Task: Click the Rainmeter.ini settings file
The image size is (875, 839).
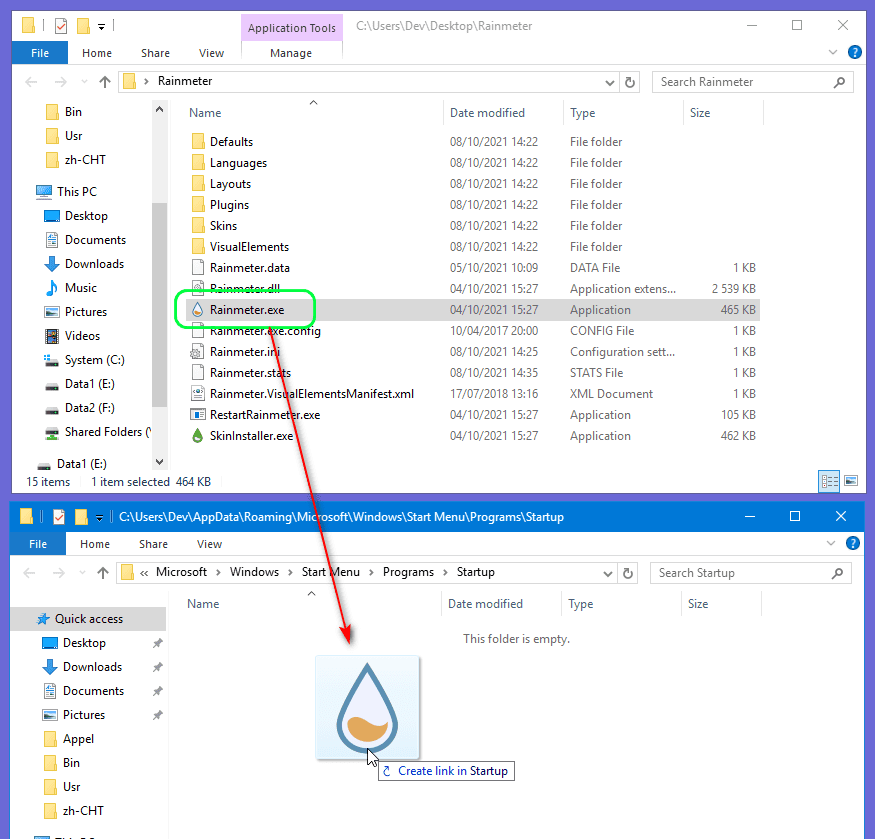Action: point(244,352)
